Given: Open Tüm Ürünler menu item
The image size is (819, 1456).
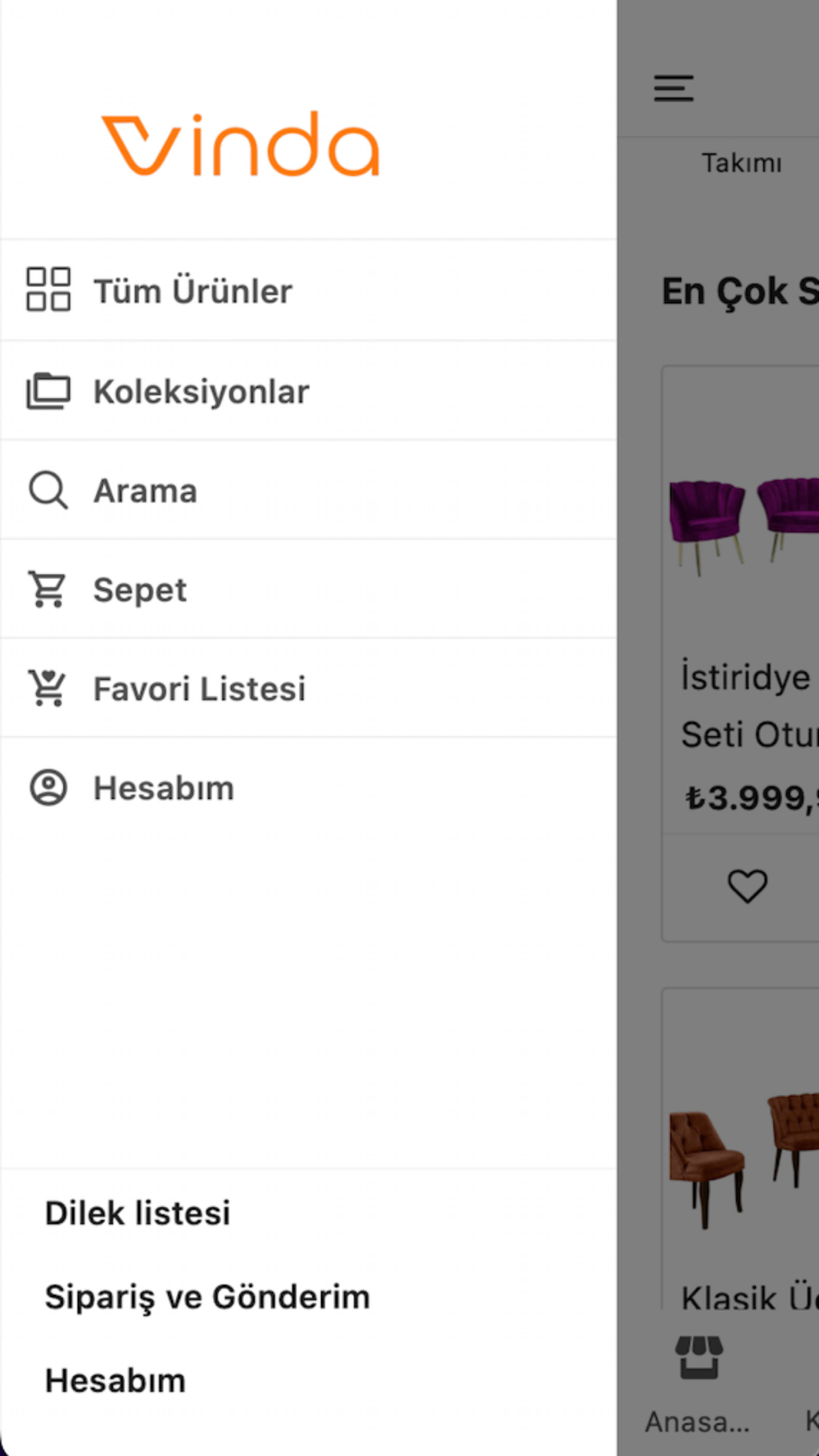Looking at the screenshot, I should 192,291.
